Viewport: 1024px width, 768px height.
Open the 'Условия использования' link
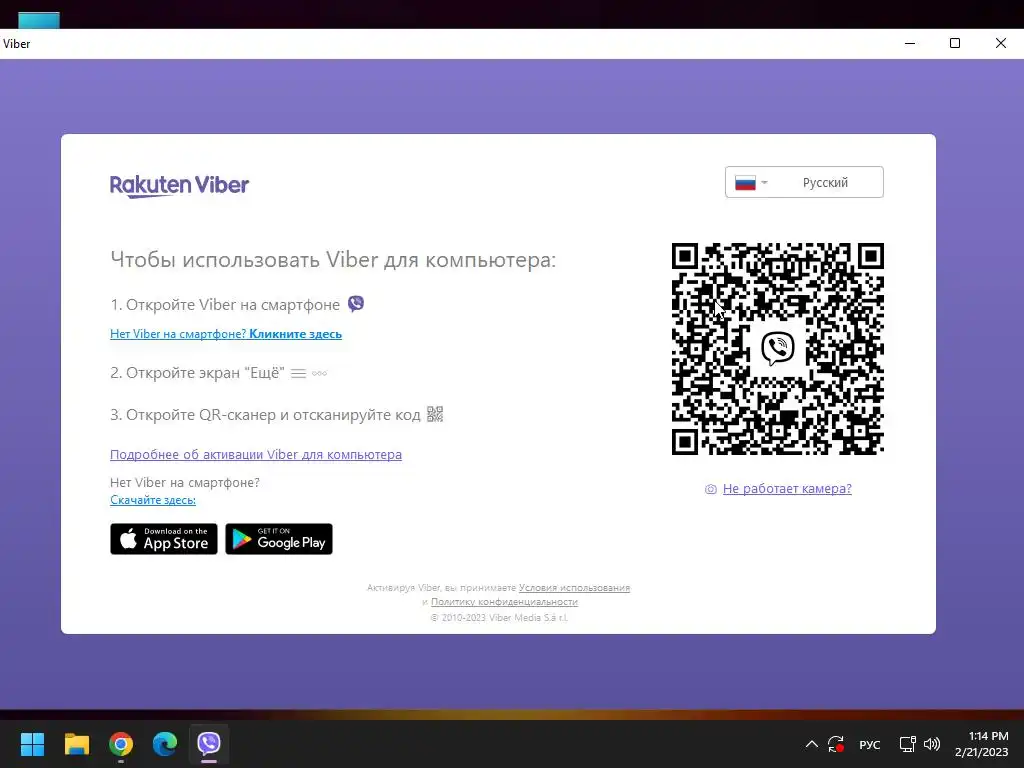(574, 588)
